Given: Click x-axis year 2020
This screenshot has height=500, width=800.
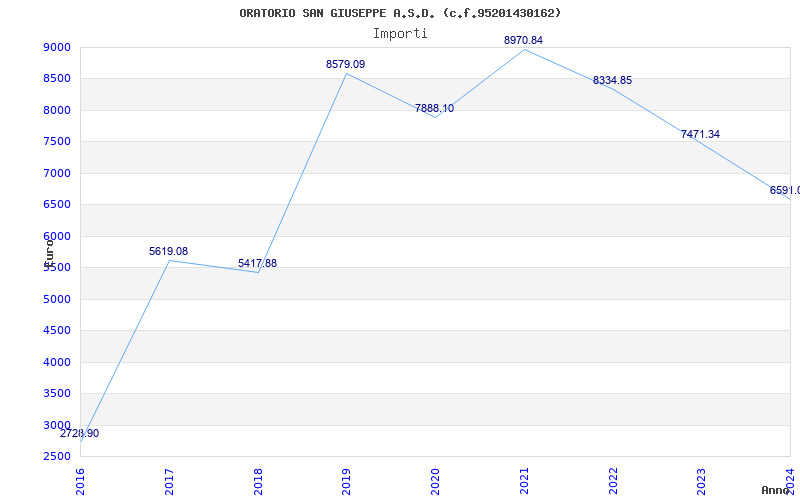Looking at the screenshot, I should pyautogui.click(x=435, y=482).
